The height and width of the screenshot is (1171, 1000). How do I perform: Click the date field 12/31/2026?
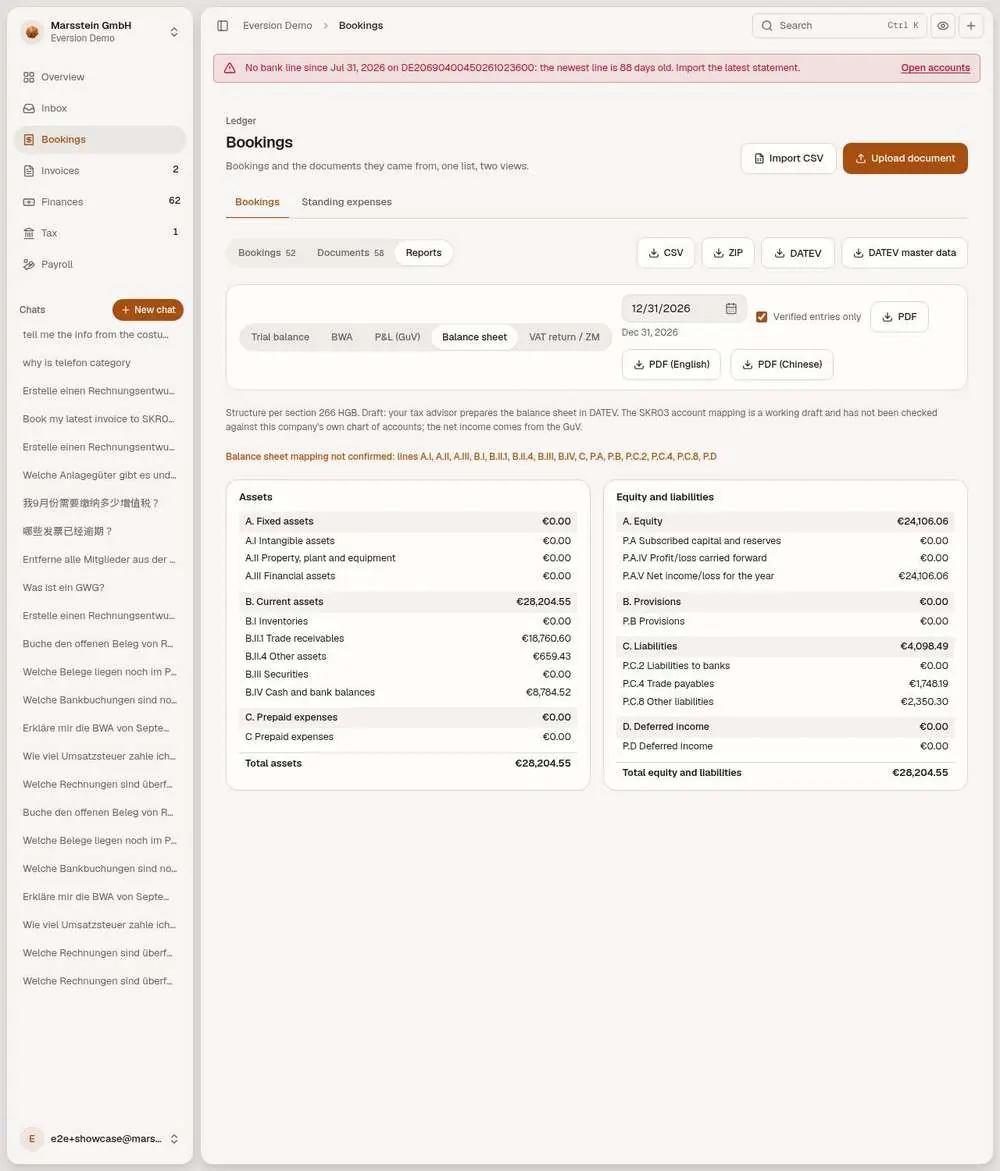pyautogui.click(x=683, y=308)
